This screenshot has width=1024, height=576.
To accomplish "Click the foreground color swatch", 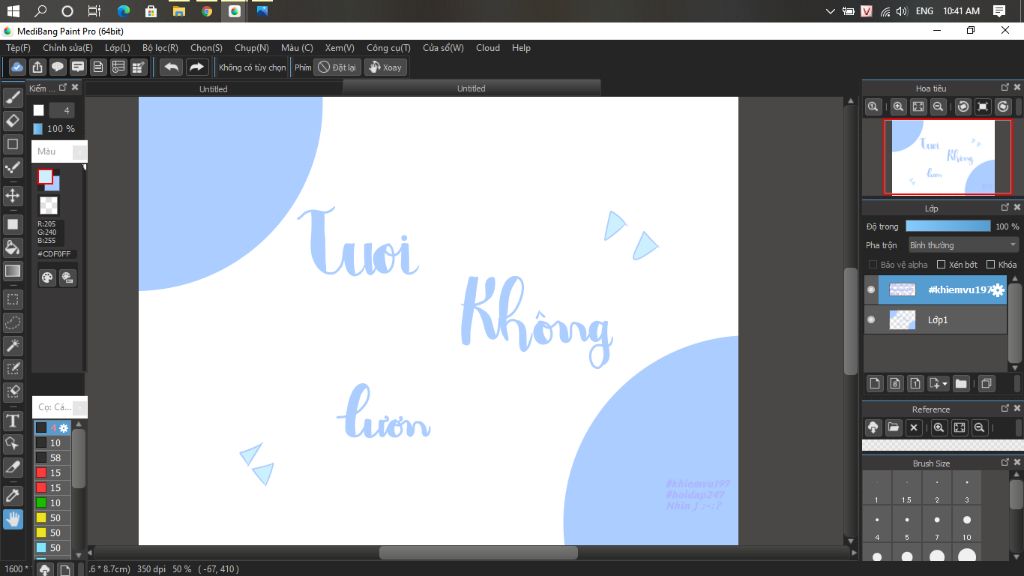I will (x=45, y=176).
